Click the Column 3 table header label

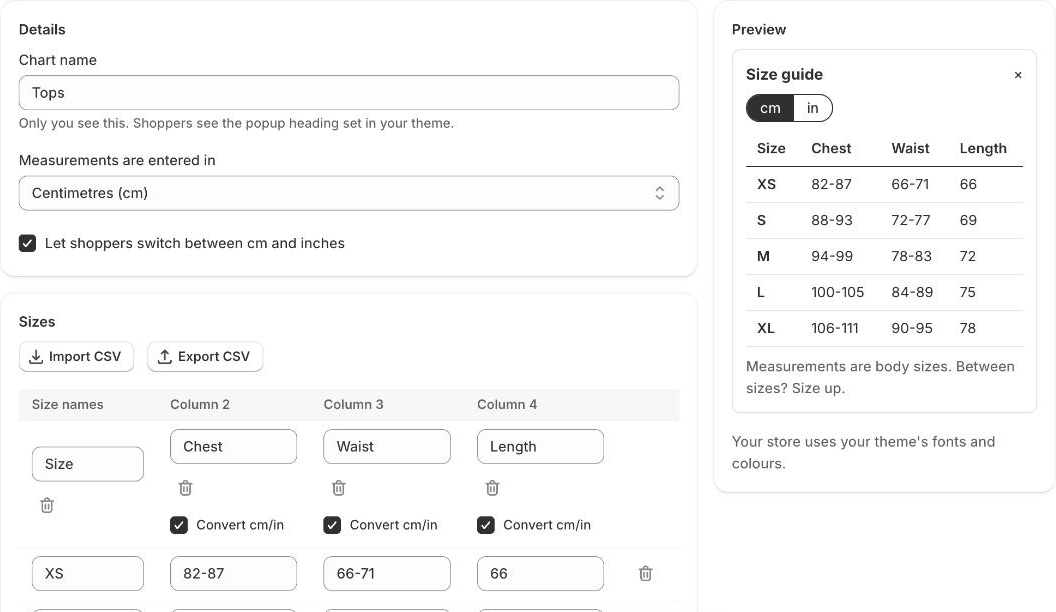pyautogui.click(x=353, y=404)
